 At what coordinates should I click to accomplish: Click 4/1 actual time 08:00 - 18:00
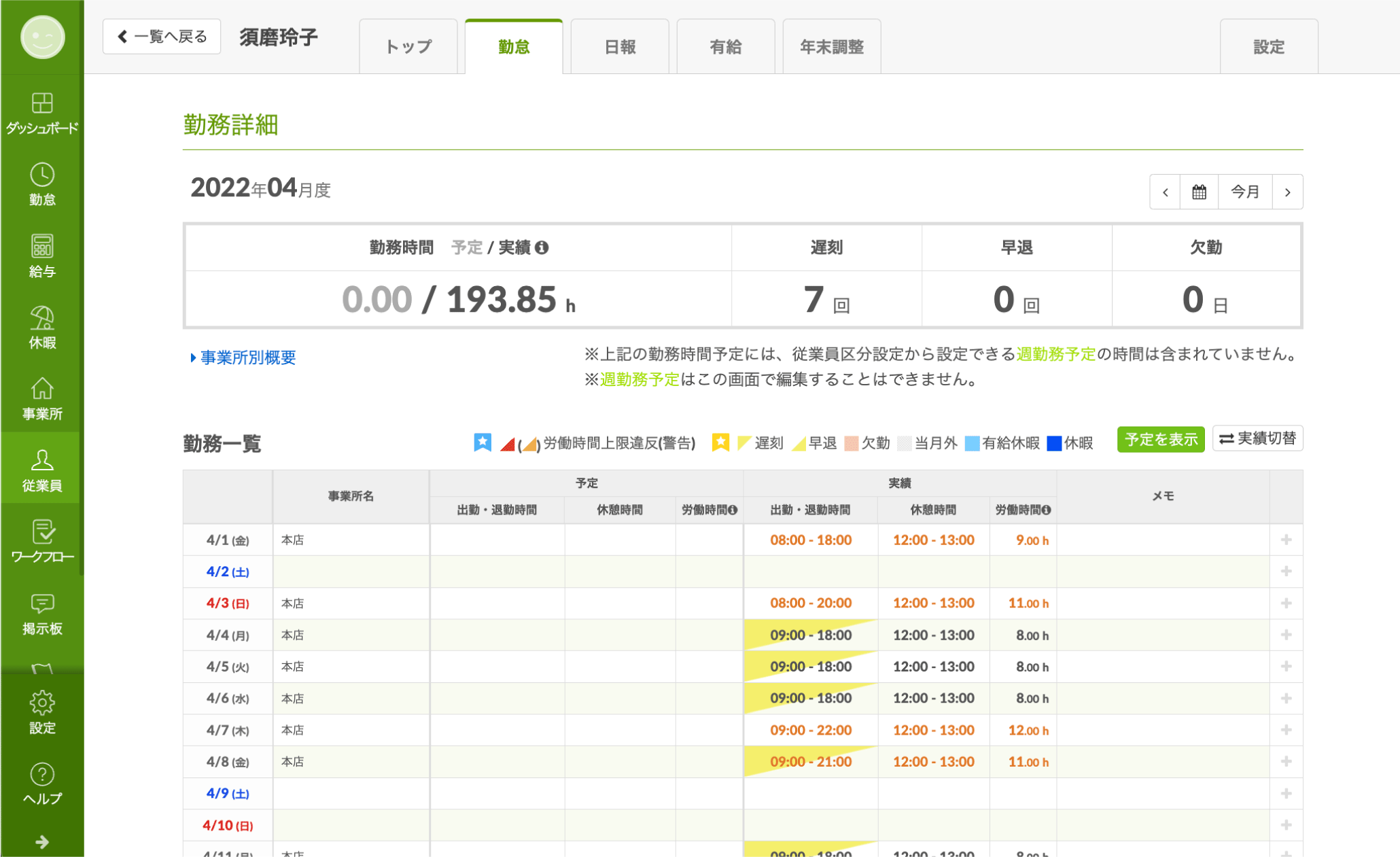(811, 540)
